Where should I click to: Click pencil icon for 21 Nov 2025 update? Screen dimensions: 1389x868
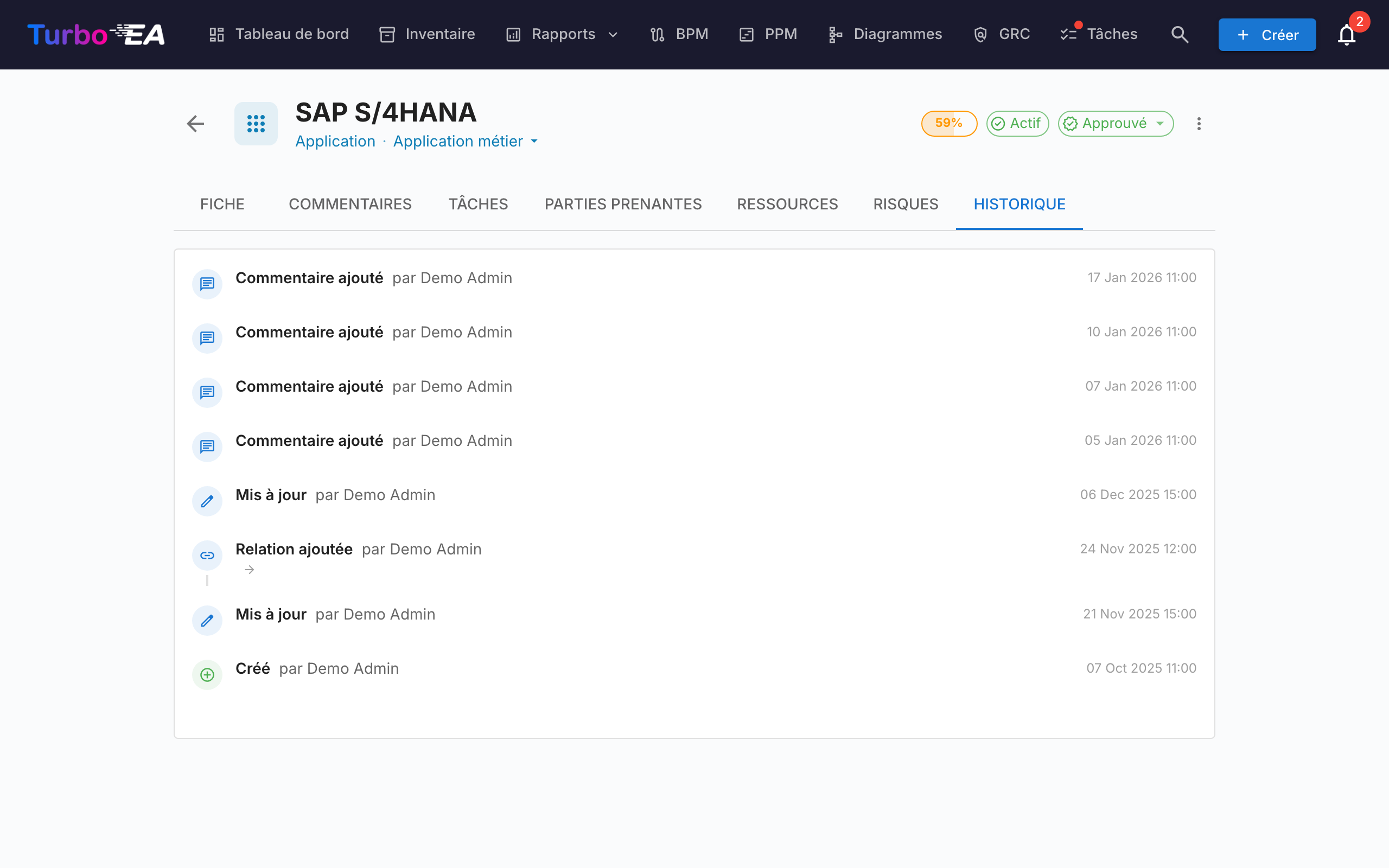(x=207, y=620)
